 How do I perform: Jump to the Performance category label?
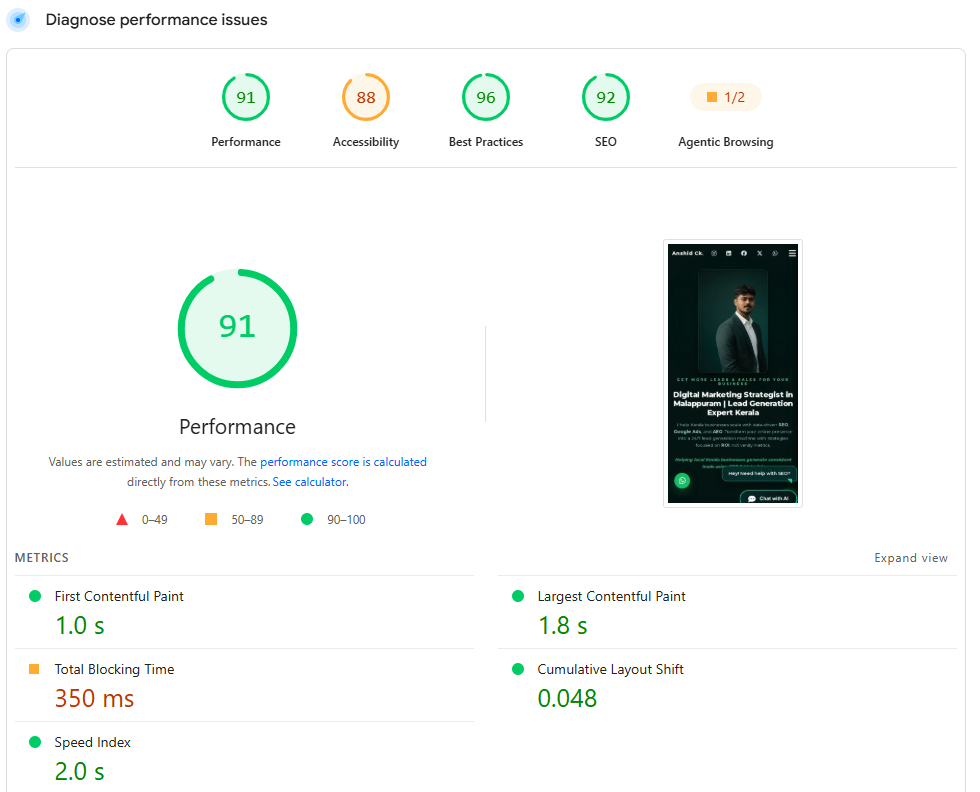[246, 142]
